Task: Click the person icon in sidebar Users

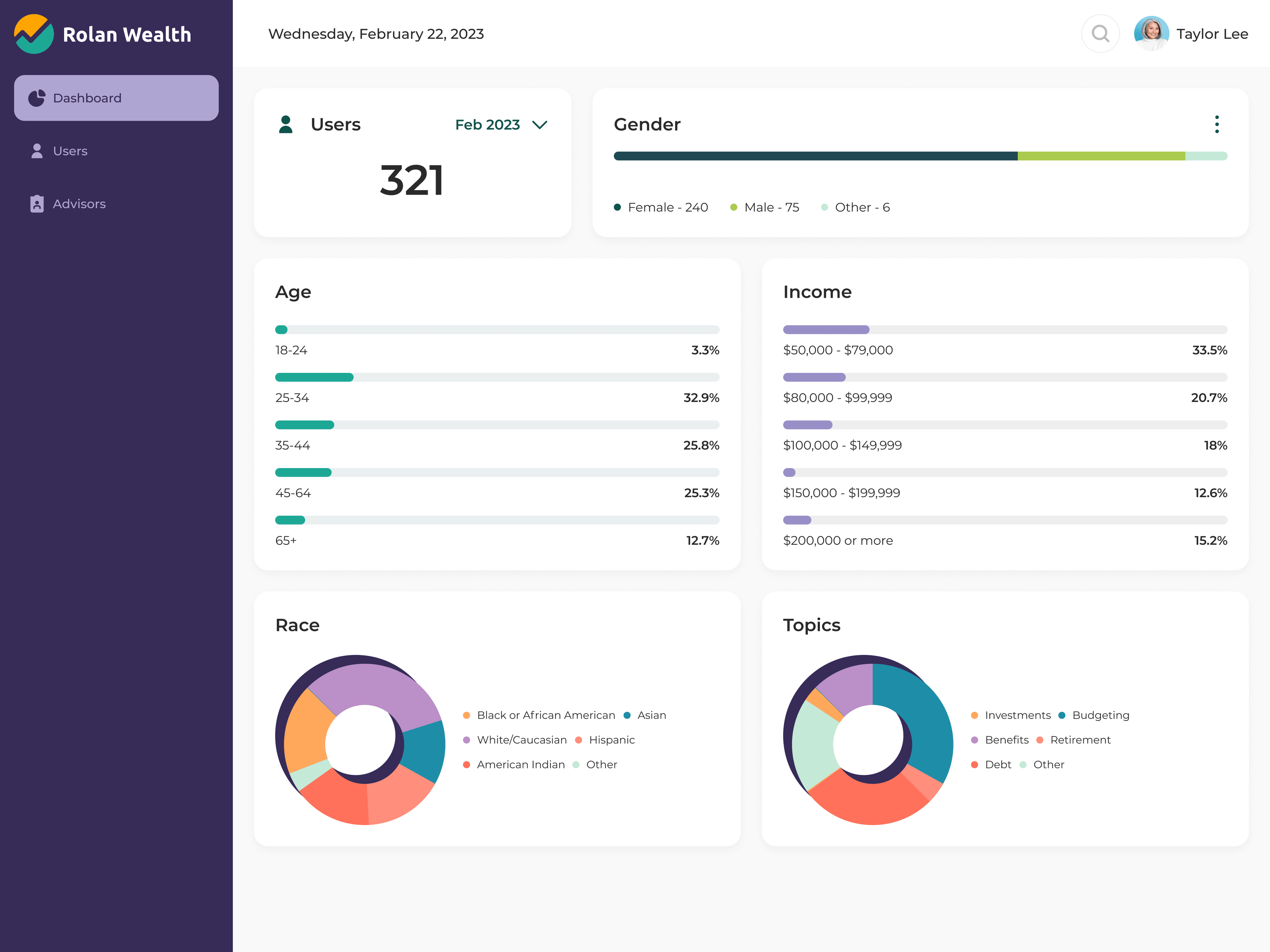Action: [x=37, y=151]
